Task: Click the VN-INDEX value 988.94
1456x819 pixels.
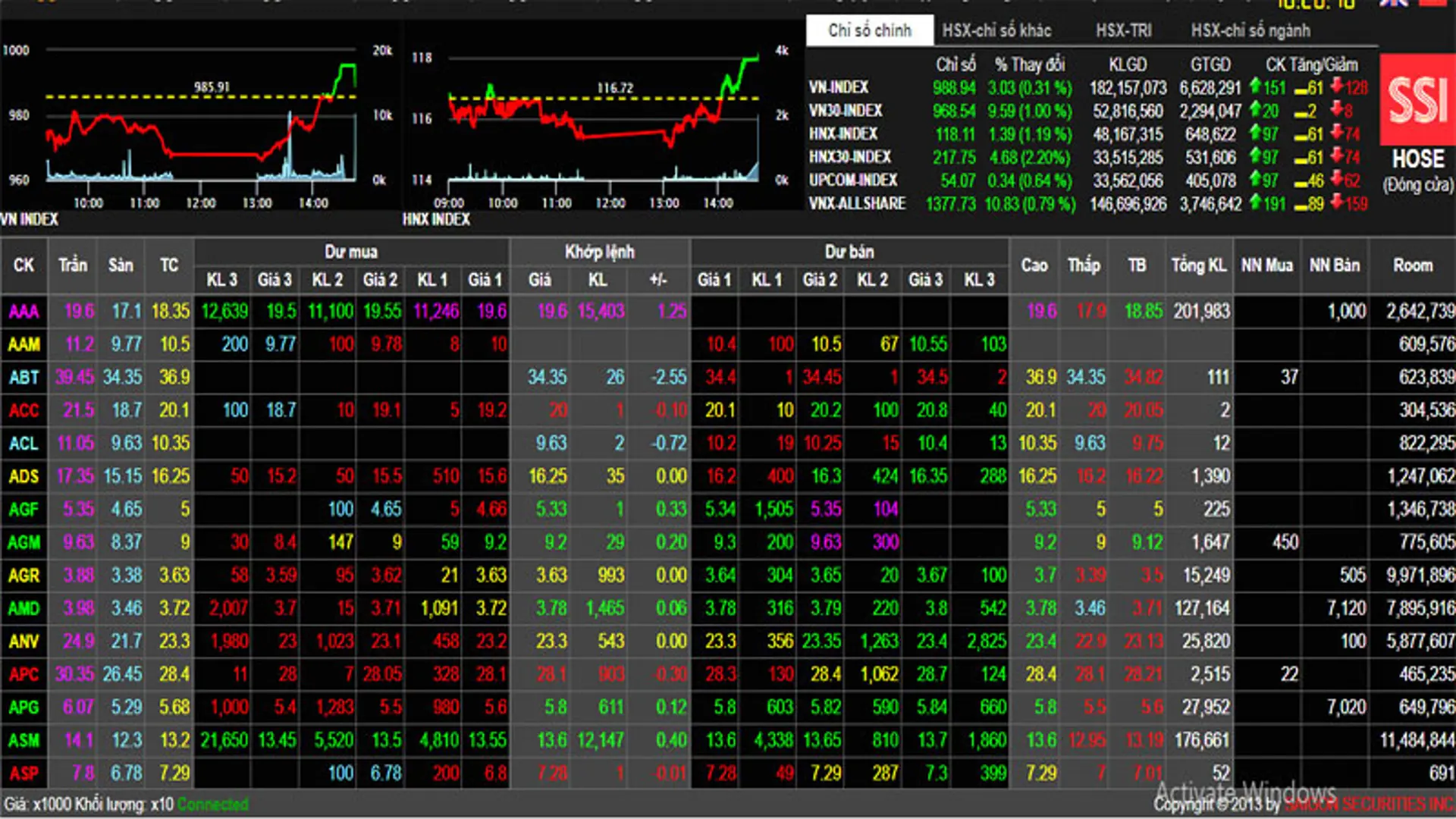Action: tap(954, 88)
